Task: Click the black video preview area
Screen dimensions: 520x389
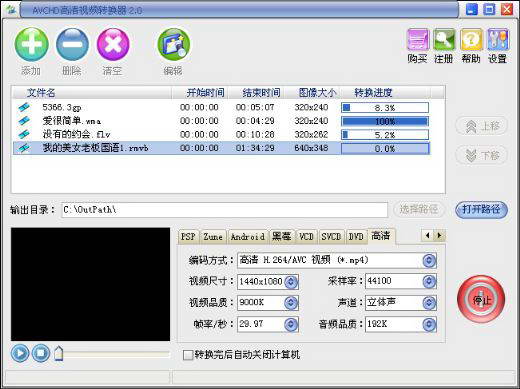Action: coord(90,284)
